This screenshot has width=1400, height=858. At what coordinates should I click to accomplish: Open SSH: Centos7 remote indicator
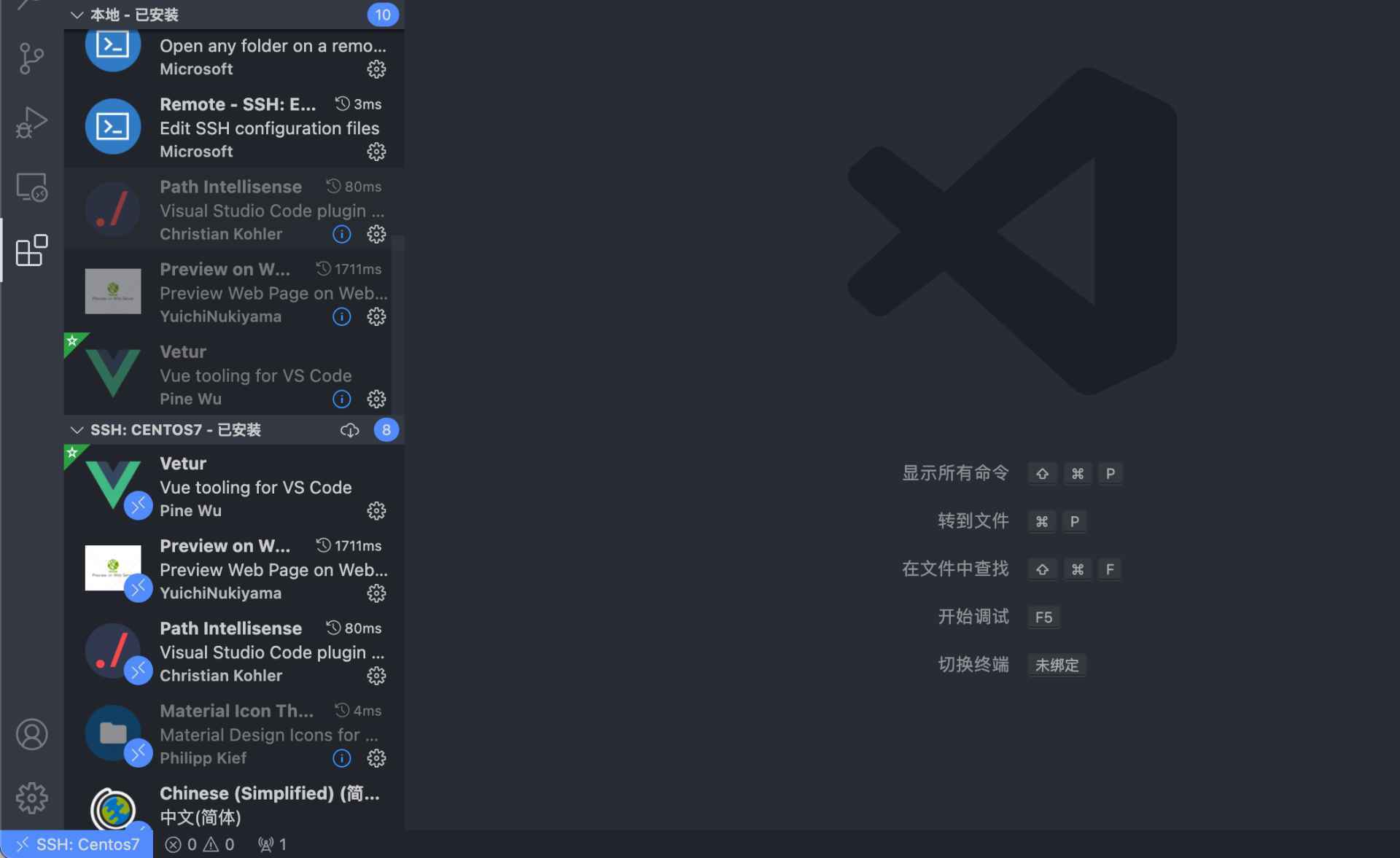(x=77, y=844)
